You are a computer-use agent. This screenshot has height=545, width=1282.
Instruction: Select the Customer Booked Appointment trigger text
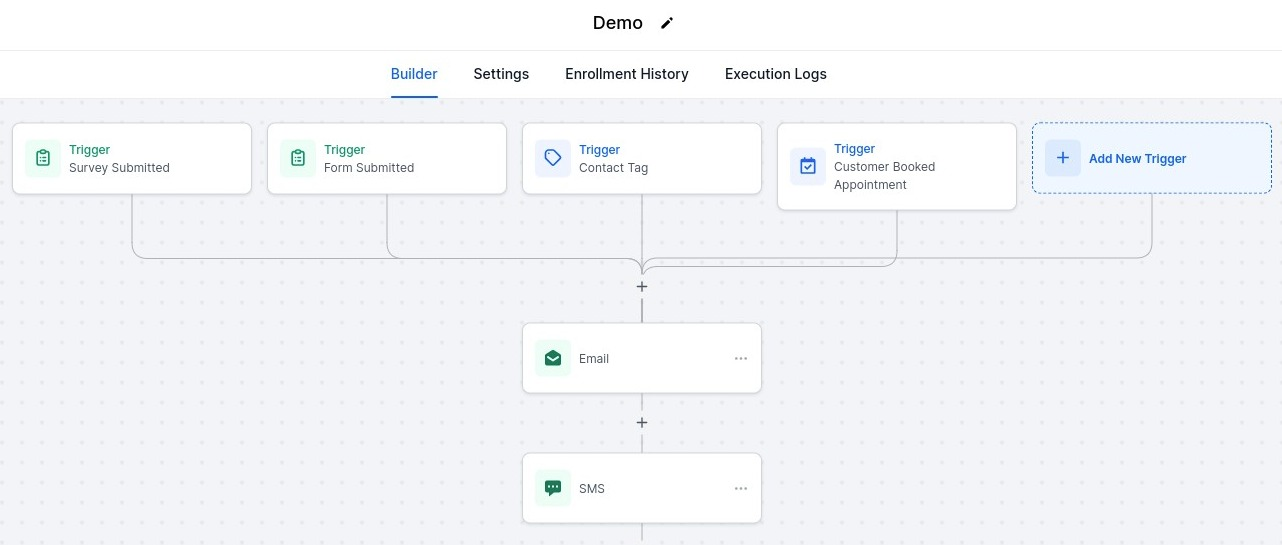884,175
